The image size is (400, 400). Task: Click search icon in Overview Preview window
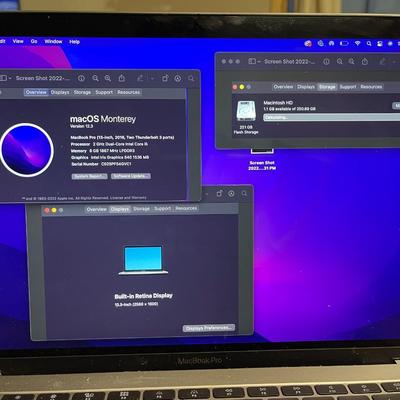[191, 78]
